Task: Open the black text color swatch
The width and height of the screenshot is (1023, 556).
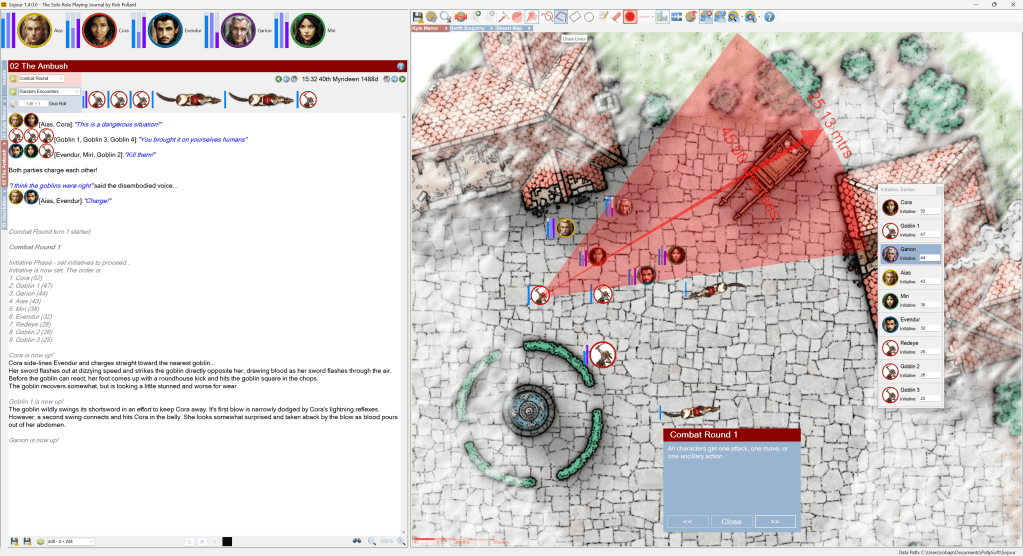Action: point(227,541)
